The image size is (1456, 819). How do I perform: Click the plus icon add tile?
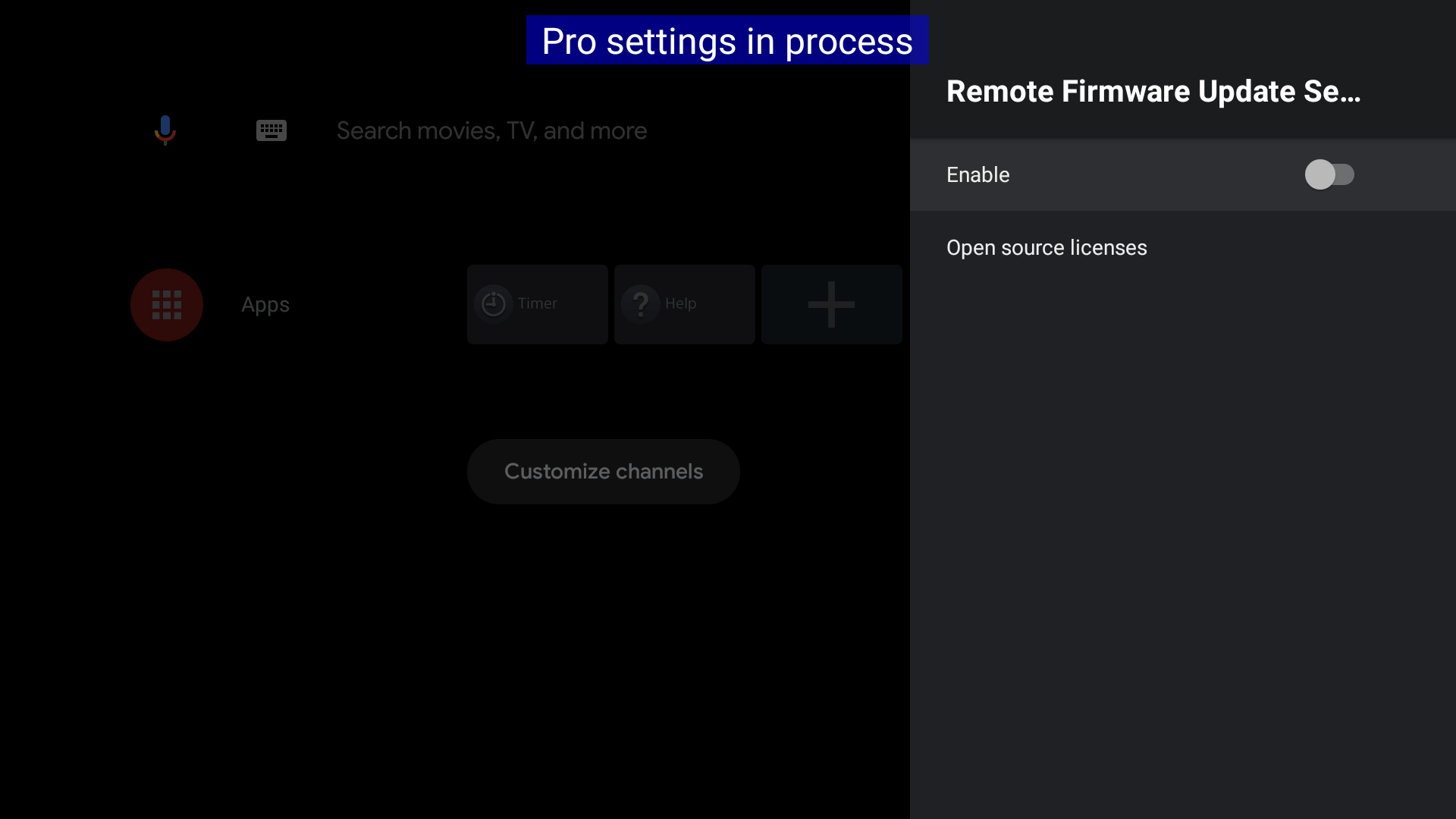coord(831,304)
